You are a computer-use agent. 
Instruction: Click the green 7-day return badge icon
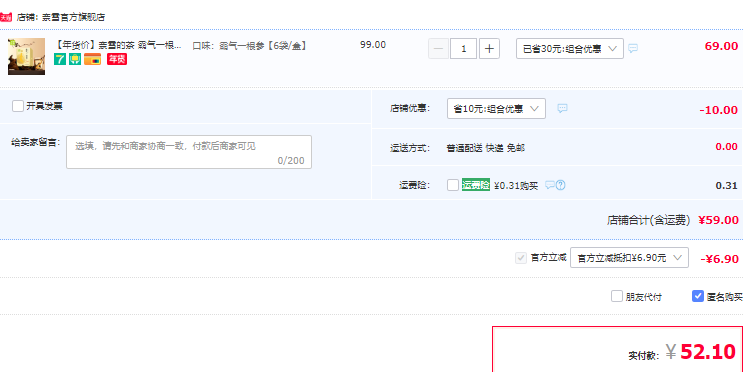(60, 59)
